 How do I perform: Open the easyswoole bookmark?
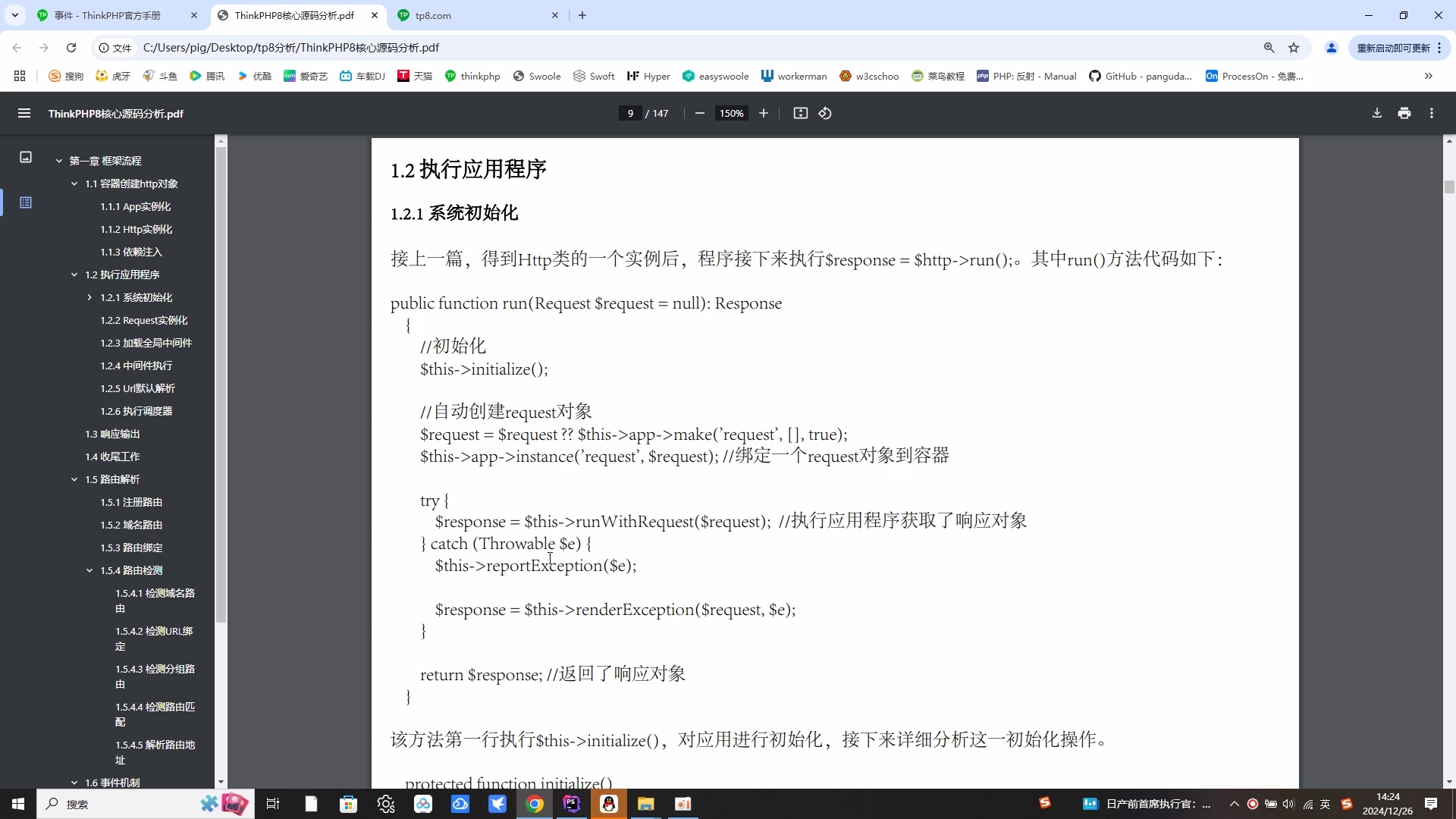point(716,76)
